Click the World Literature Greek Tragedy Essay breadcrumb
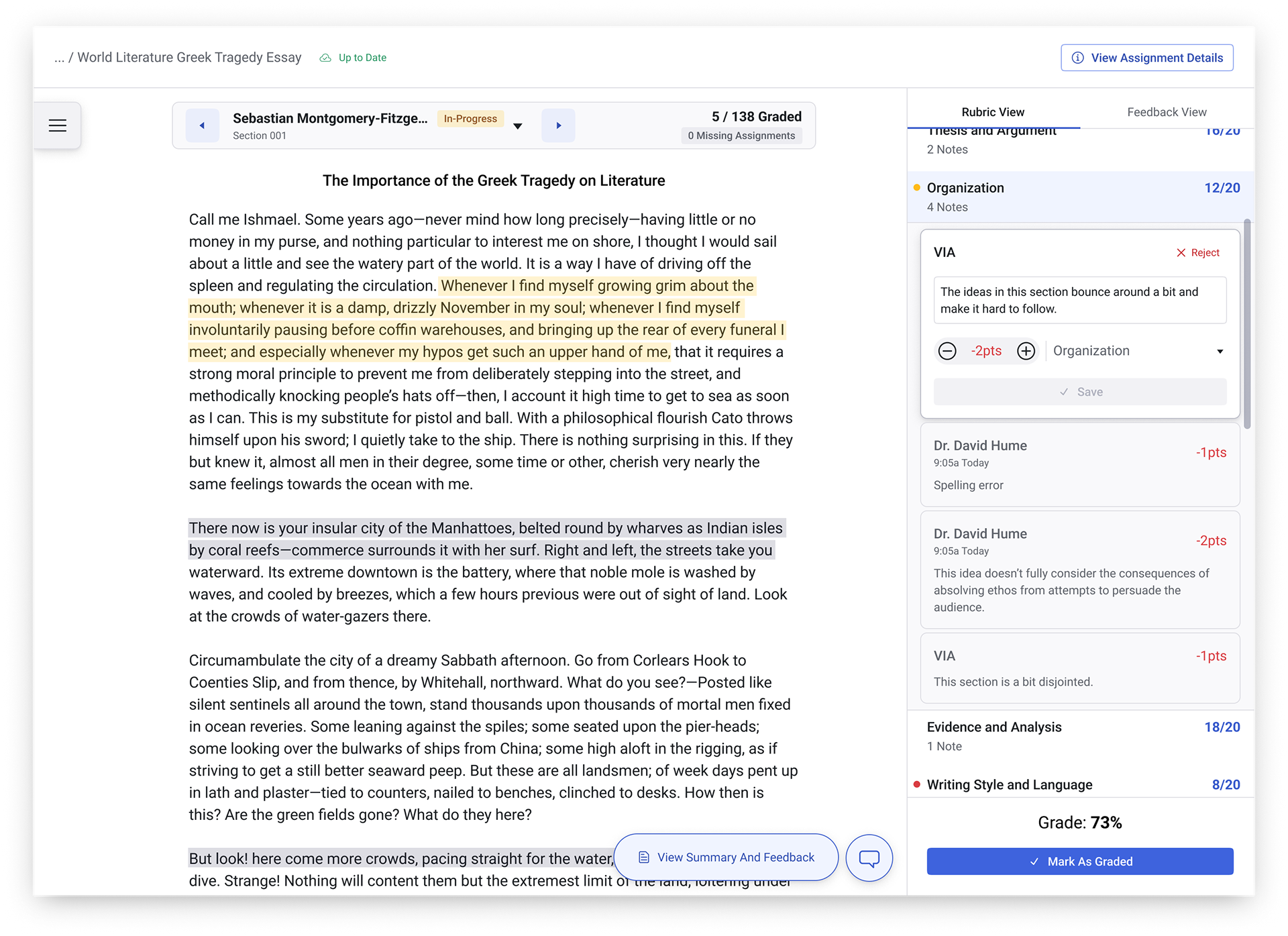This screenshot has height=936, width=1288. (x=189, y=58)
